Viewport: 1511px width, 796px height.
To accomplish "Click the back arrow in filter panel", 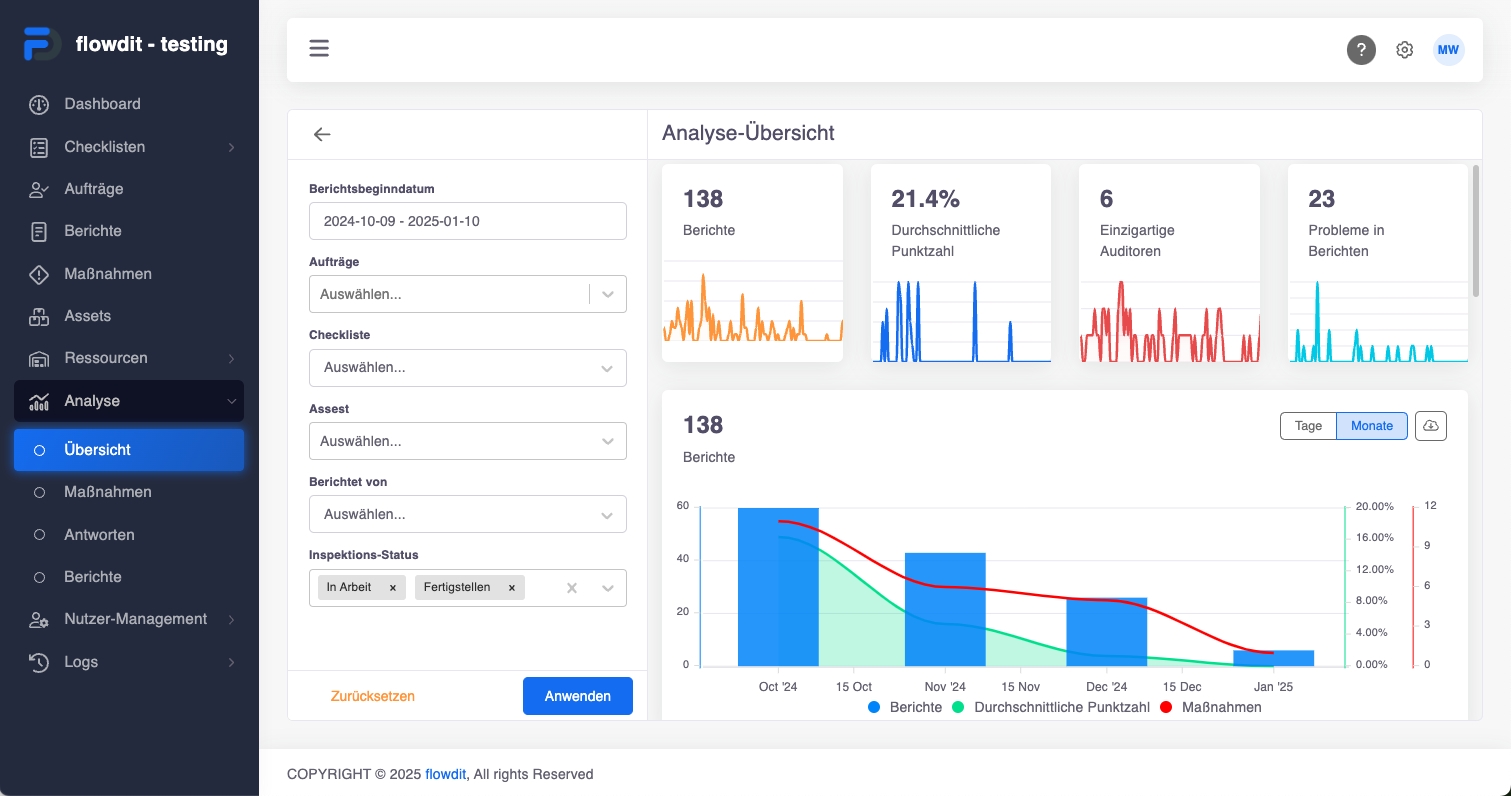I will point(322,134).
